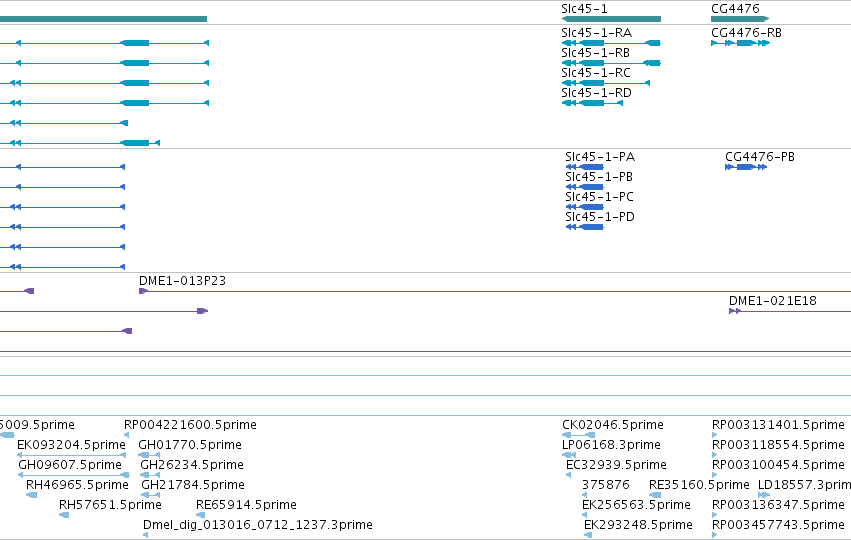
Task: Click the Slc45-1-RB transcript label
Action: tap(595, 53)
